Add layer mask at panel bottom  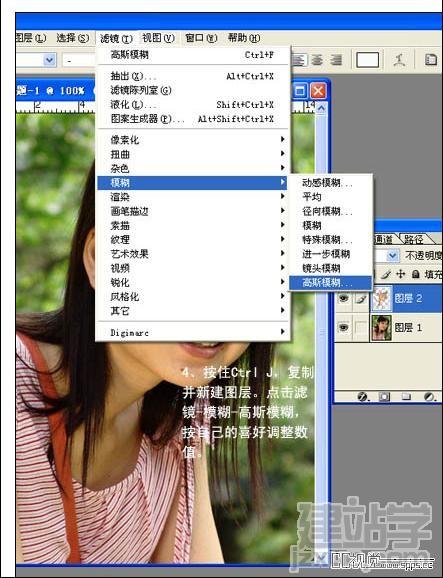pos(384,397)
